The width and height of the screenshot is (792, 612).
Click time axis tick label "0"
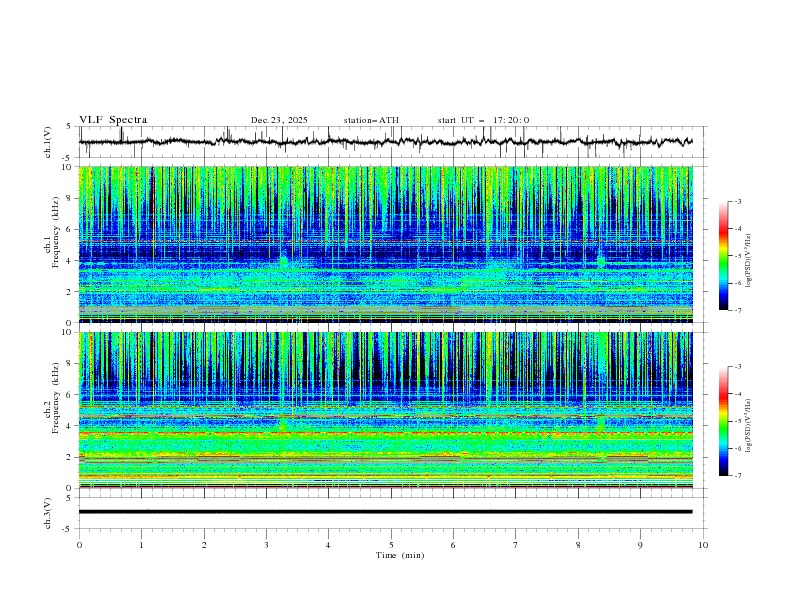79,545
